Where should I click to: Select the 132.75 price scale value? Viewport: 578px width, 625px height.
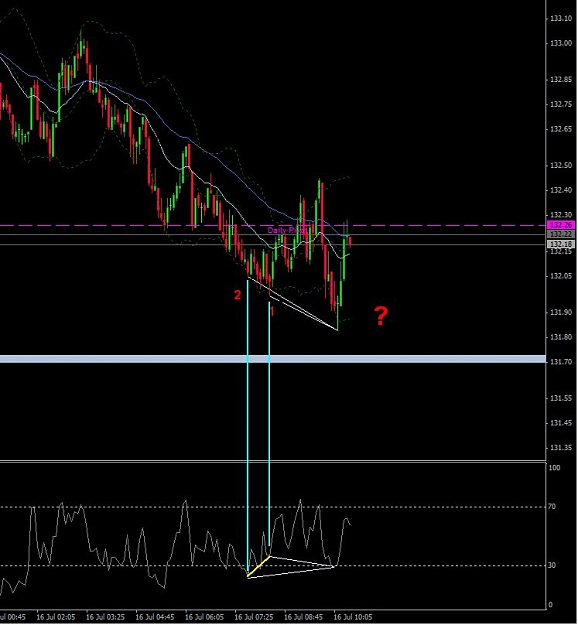pos(560,104)
